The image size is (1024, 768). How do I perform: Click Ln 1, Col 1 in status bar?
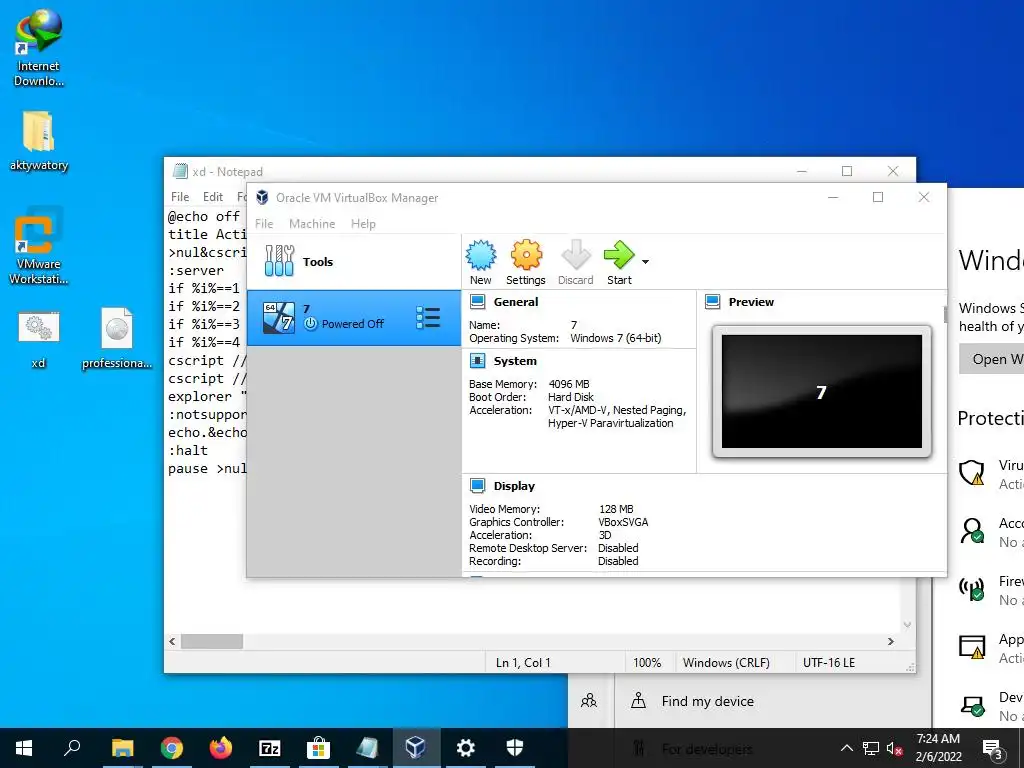pyautogui.click(x=523, y=662)
